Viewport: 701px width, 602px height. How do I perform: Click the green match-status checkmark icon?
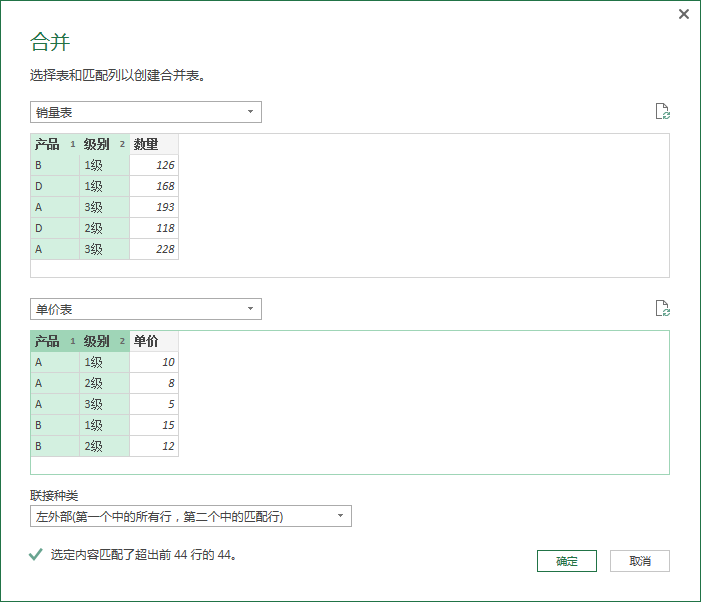click(36, 554)
